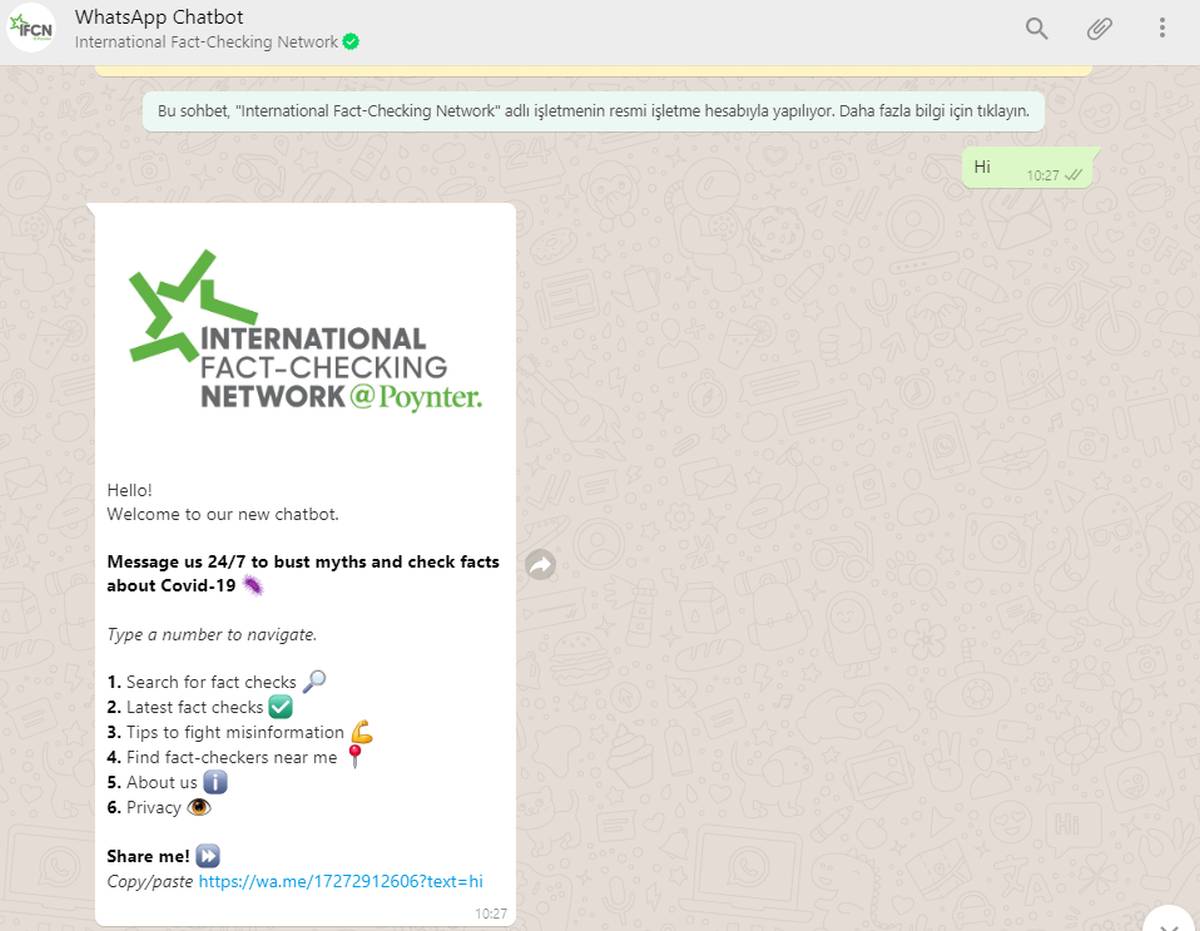Click the "Privacy" option line

click(x=159, y=807)
